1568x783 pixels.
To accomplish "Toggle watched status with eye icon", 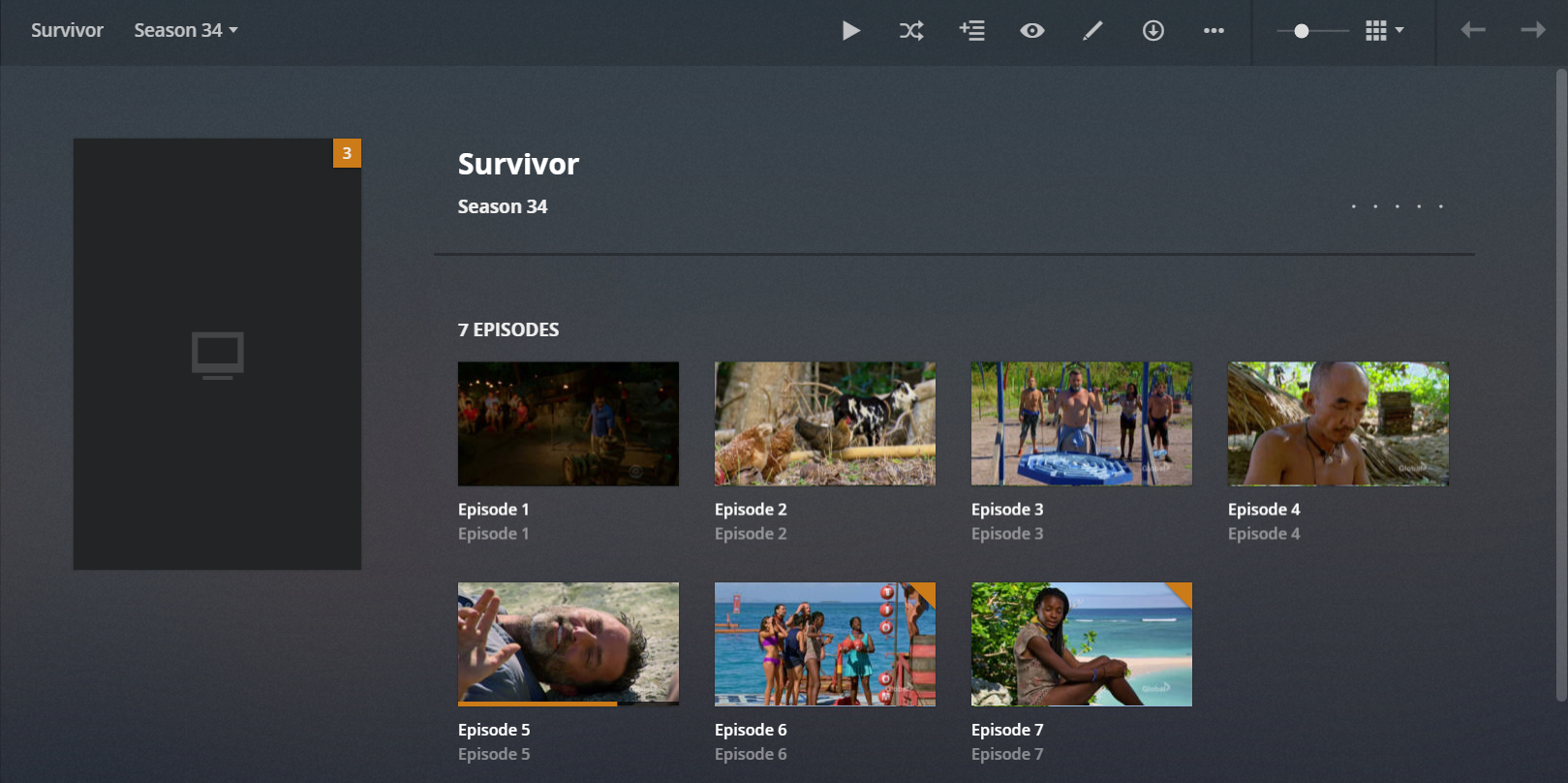I will (1031, 31).
